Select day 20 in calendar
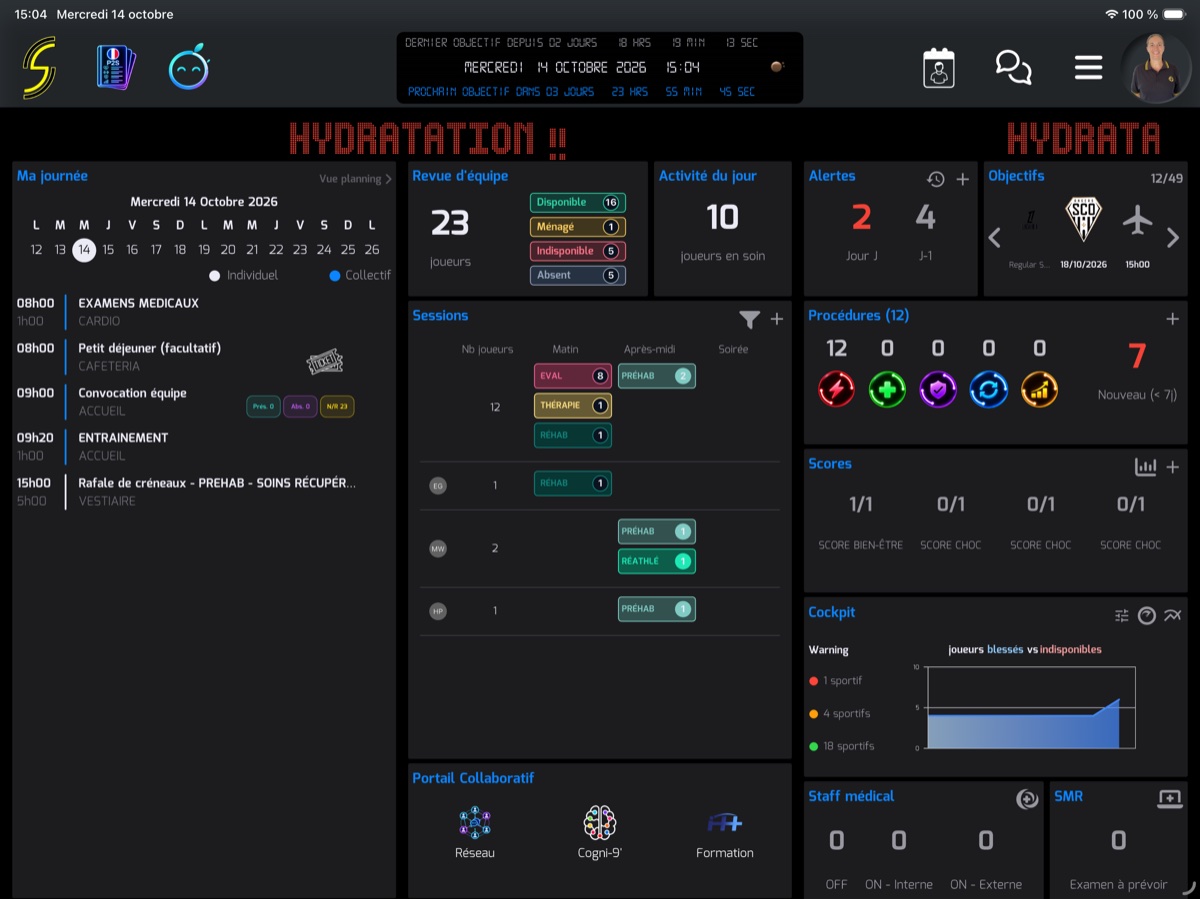Image resolution: width=1200 pixels, height=899 pixels. point(228,250)
